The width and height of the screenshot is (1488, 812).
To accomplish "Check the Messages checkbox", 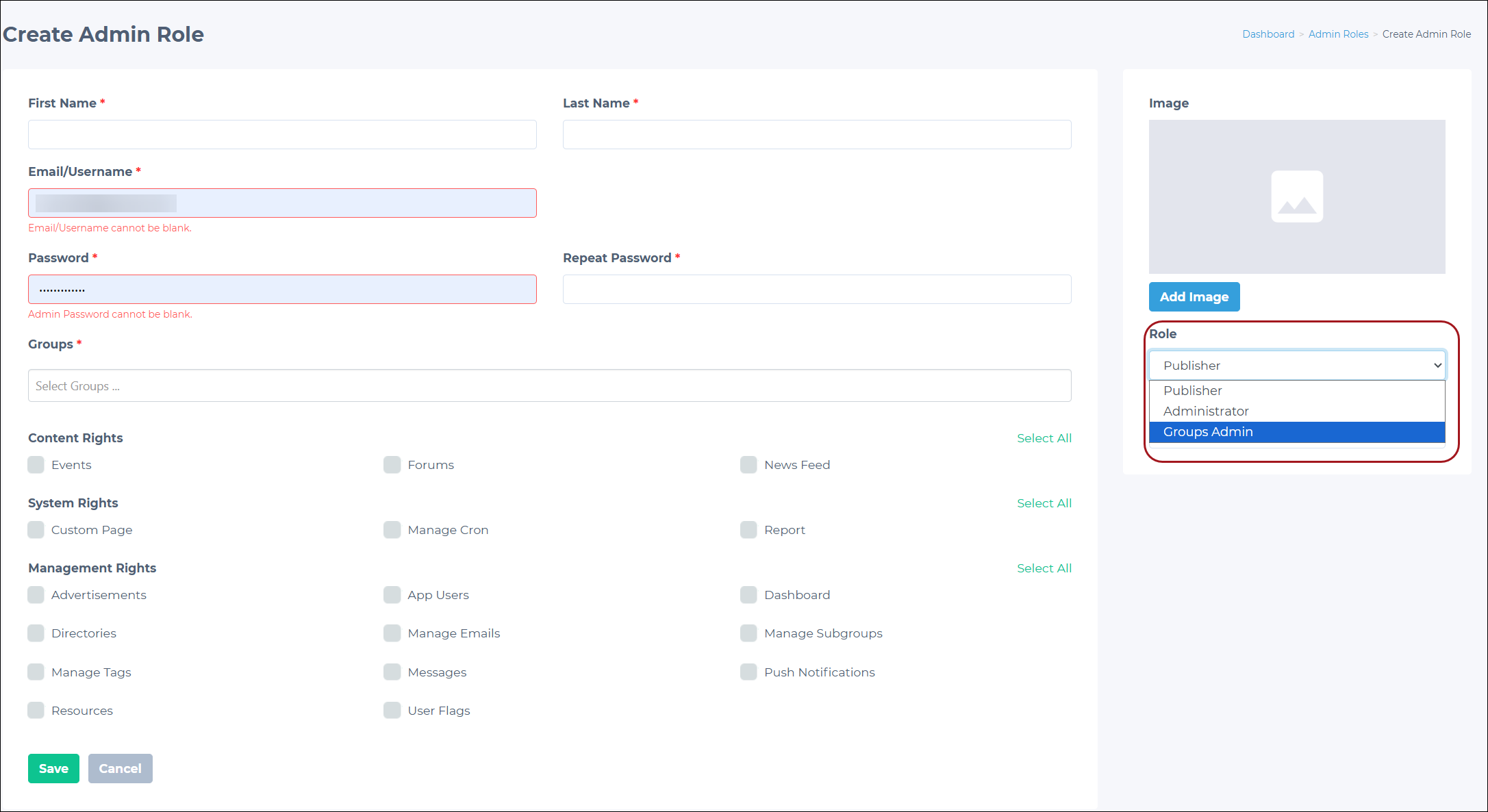I will [x=392, y=672].
